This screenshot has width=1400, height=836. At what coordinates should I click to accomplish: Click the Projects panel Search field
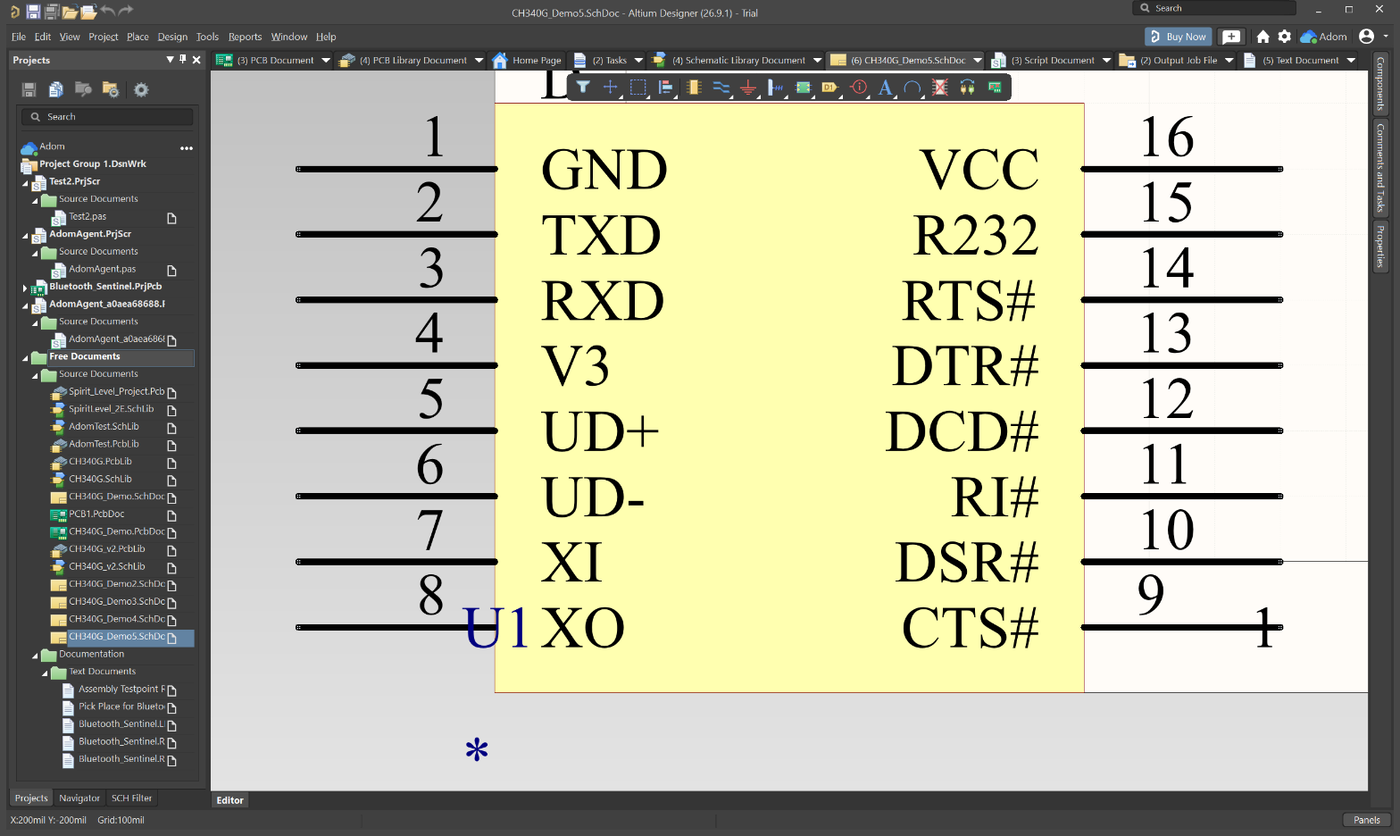[107, 117]
